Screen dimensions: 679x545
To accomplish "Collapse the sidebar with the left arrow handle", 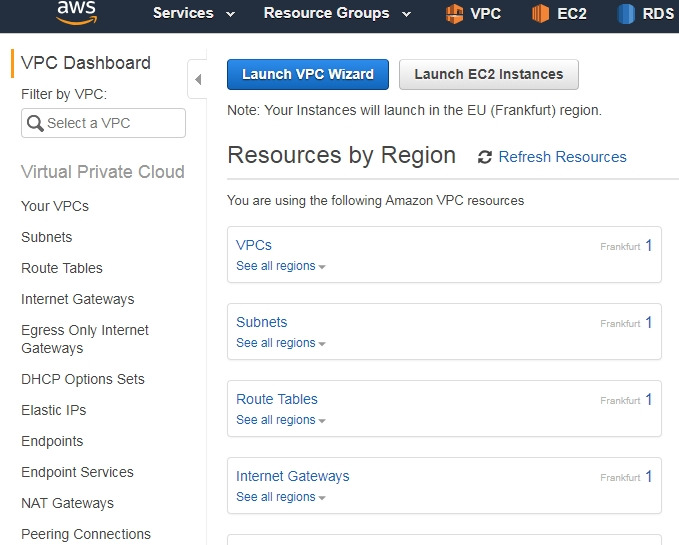I will pyautogui.click(x=198, y=79).
